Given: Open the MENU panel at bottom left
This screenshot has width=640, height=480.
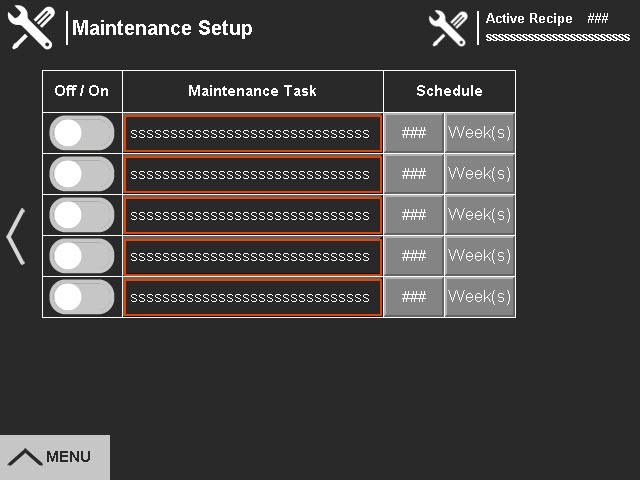Looking at the screenshot, I should 54,457.
